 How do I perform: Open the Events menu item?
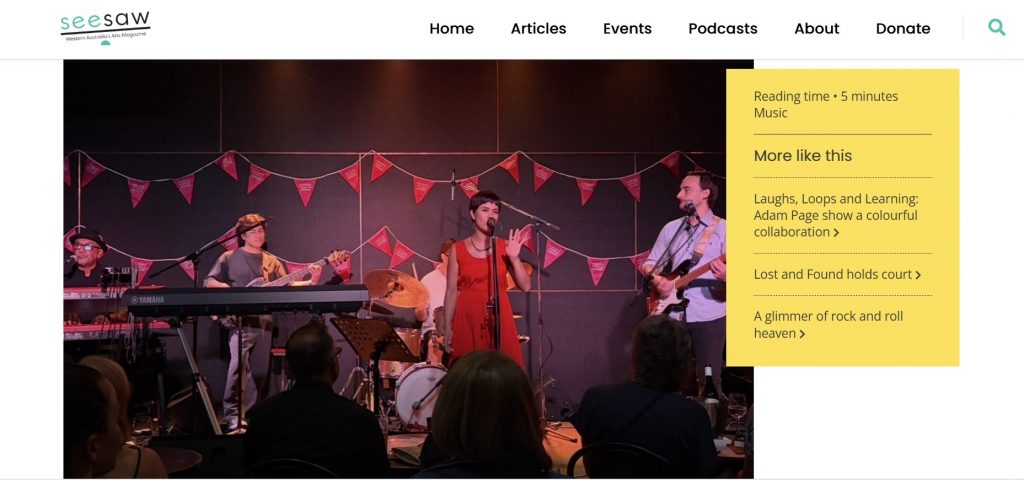coord(627,29)
